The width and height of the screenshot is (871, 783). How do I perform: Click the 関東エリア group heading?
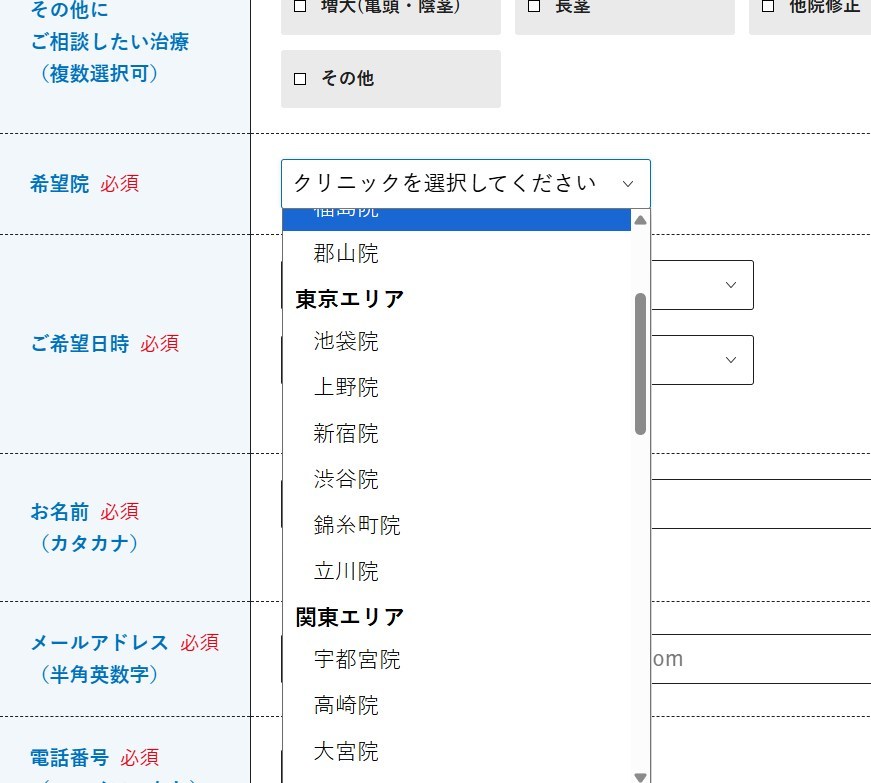click(x=349, y=617)
